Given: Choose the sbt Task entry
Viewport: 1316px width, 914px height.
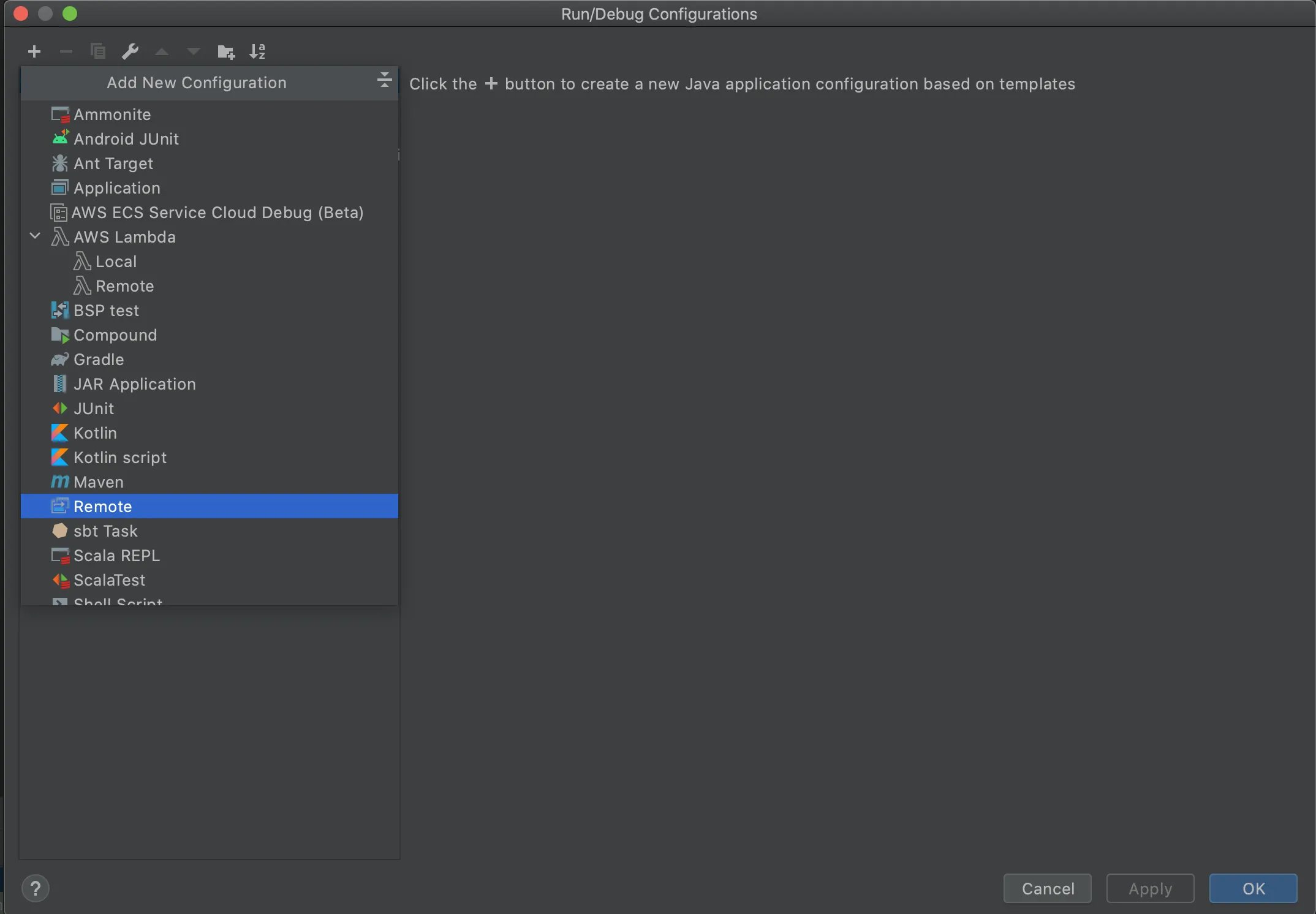Looking at the screenshot, I should tap(105, 531).
